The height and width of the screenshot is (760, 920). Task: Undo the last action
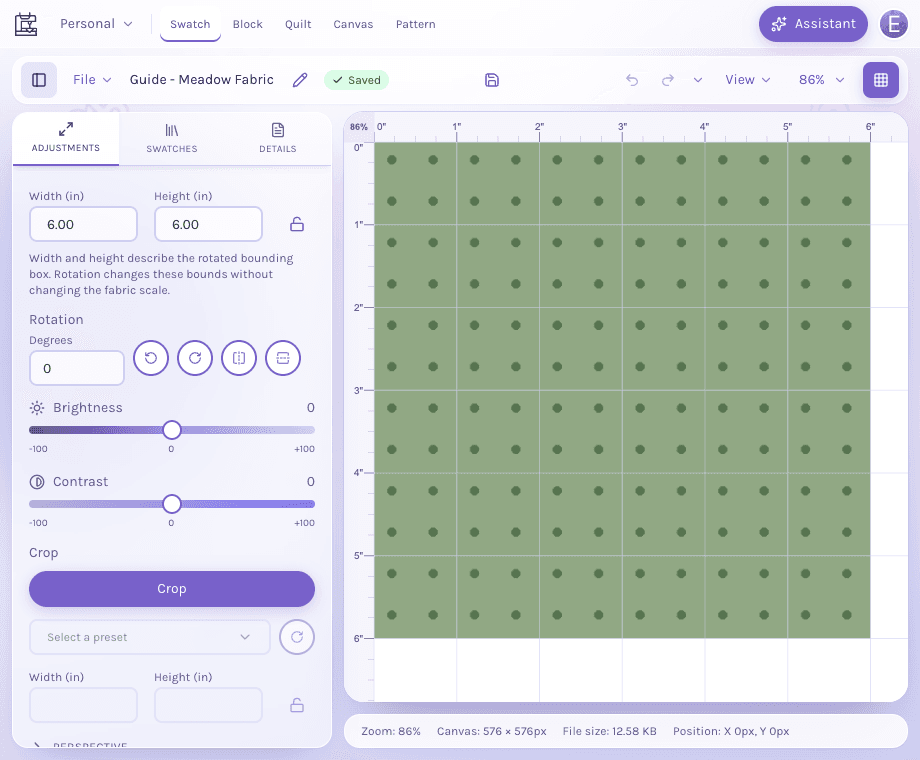pos(632,80)
